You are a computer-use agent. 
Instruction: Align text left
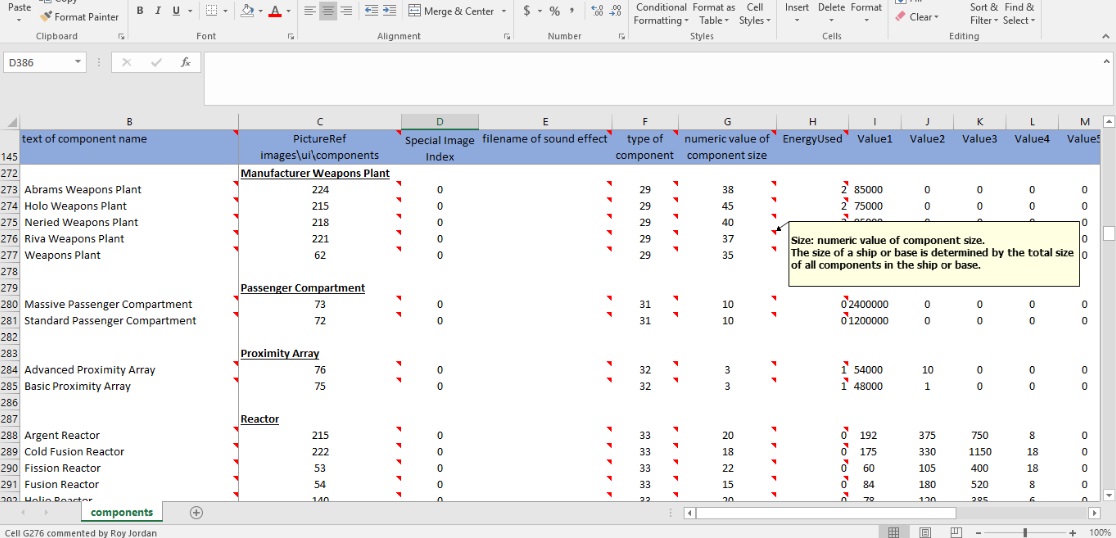coord(310,11)
